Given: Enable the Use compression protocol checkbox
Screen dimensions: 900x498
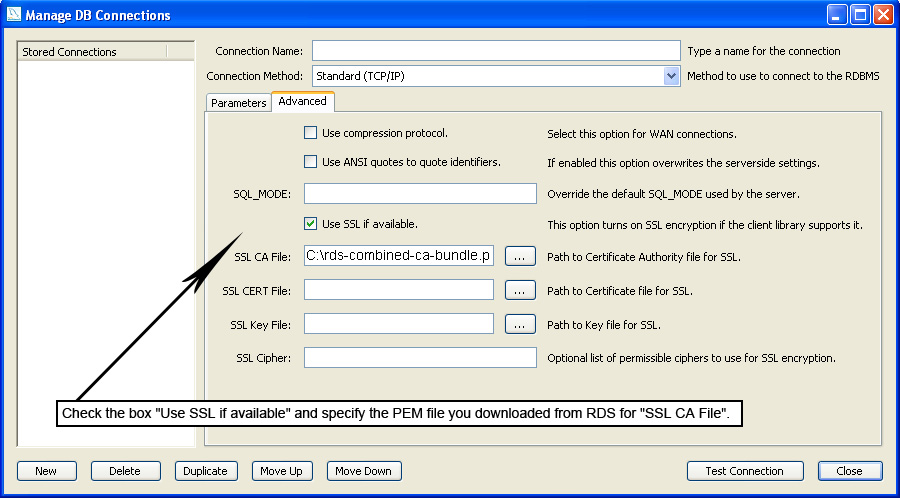Looking at the screenshot, I should point(311,133).
